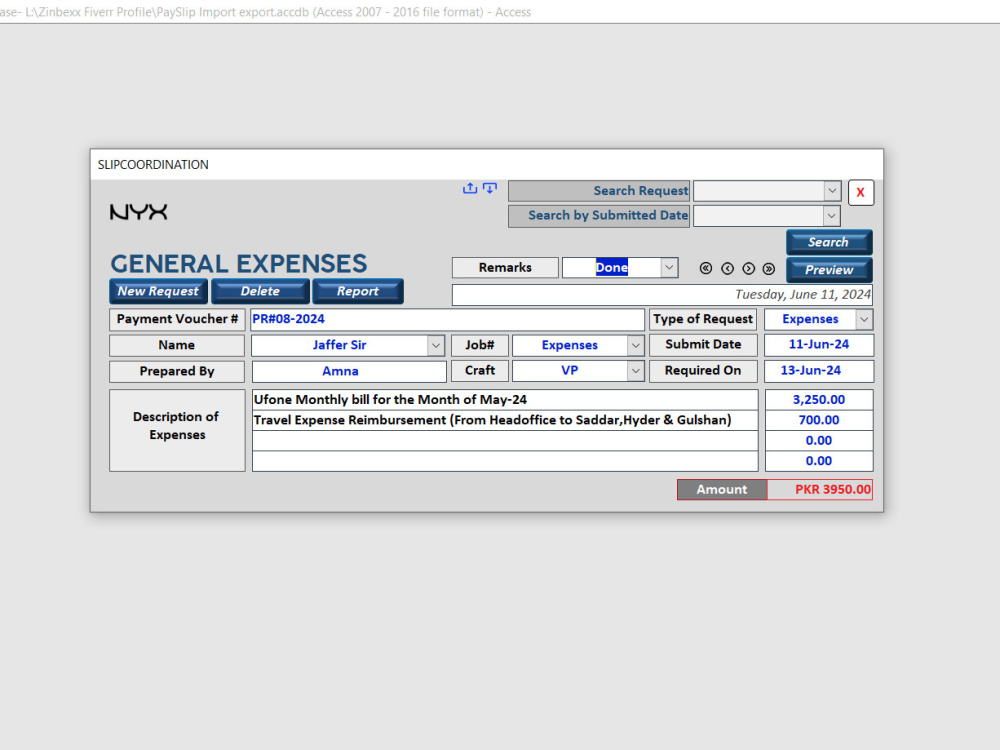Open the Search by Submitted Date dropdown

coord(831,216)
